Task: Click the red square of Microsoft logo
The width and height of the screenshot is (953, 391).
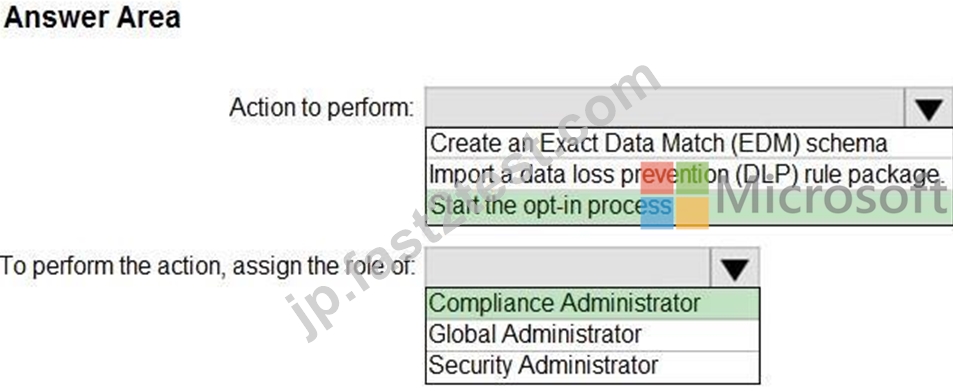Action: tap(657, 178)
